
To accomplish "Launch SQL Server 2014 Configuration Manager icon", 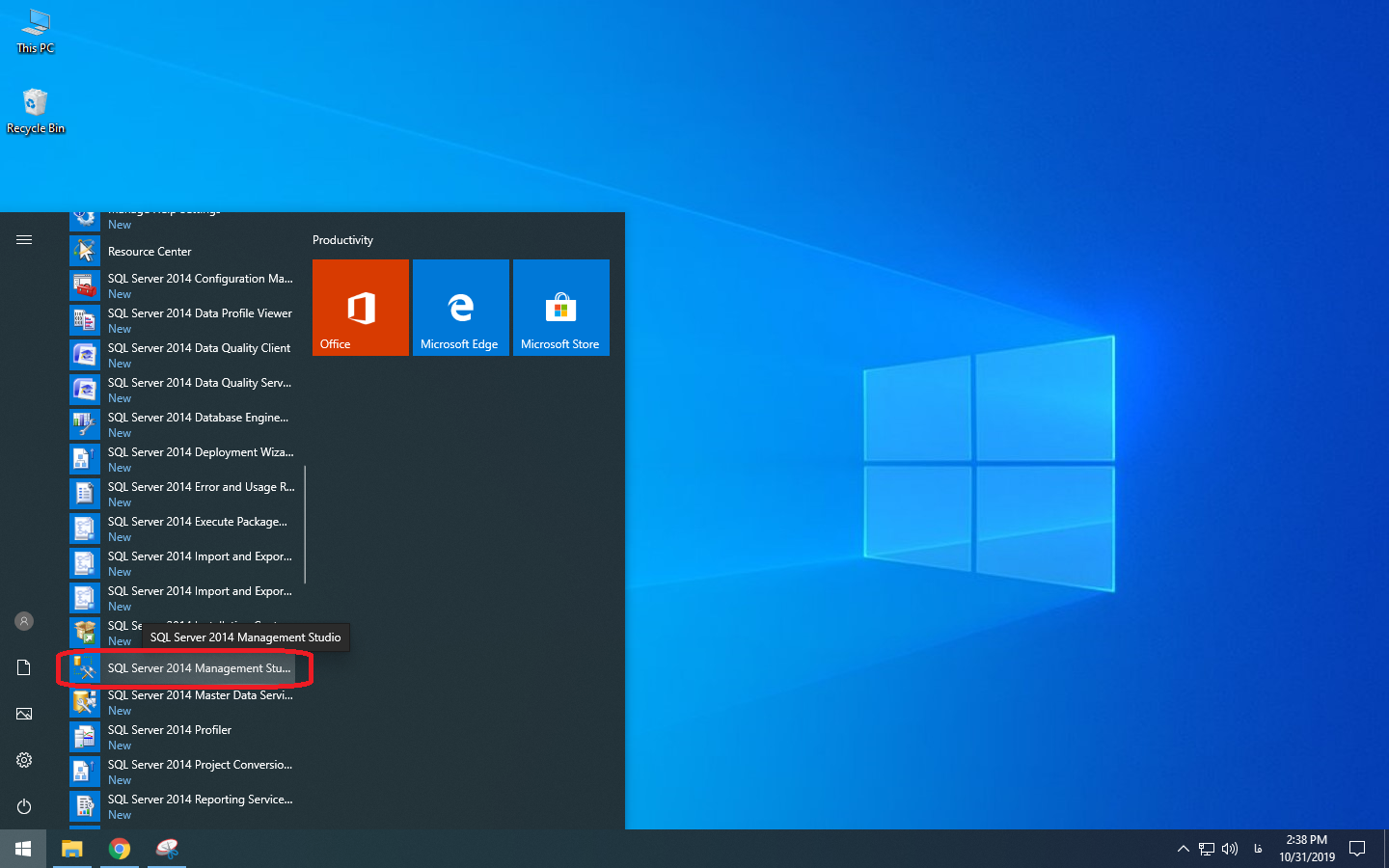I will pyautogui.click(x=85, y=285).
